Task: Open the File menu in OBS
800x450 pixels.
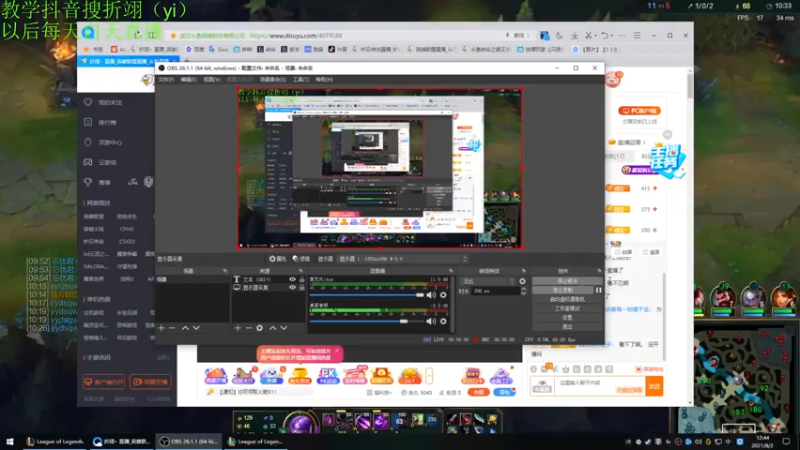Action: [166, 80]
